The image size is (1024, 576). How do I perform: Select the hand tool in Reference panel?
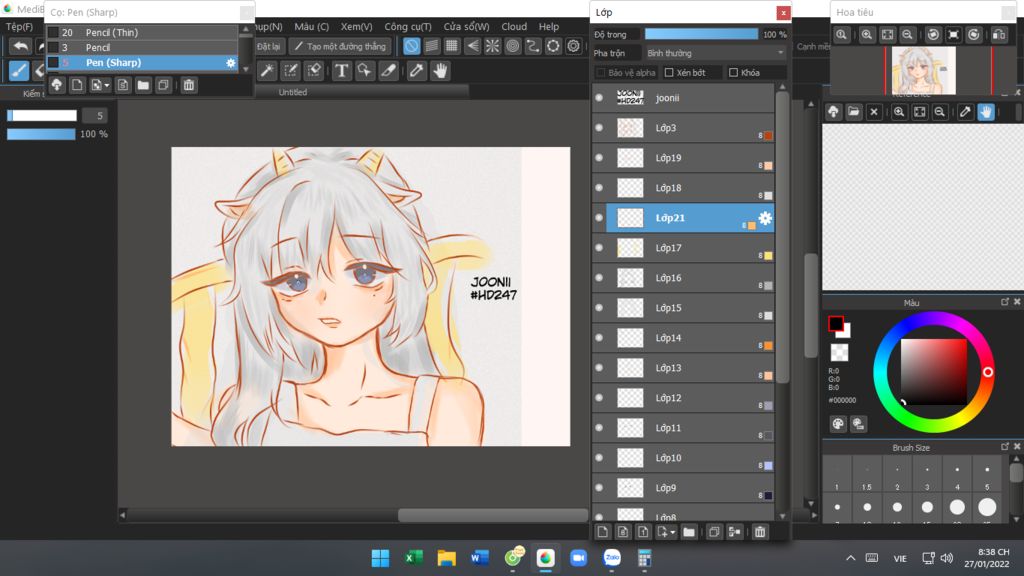tap(986, 112)
